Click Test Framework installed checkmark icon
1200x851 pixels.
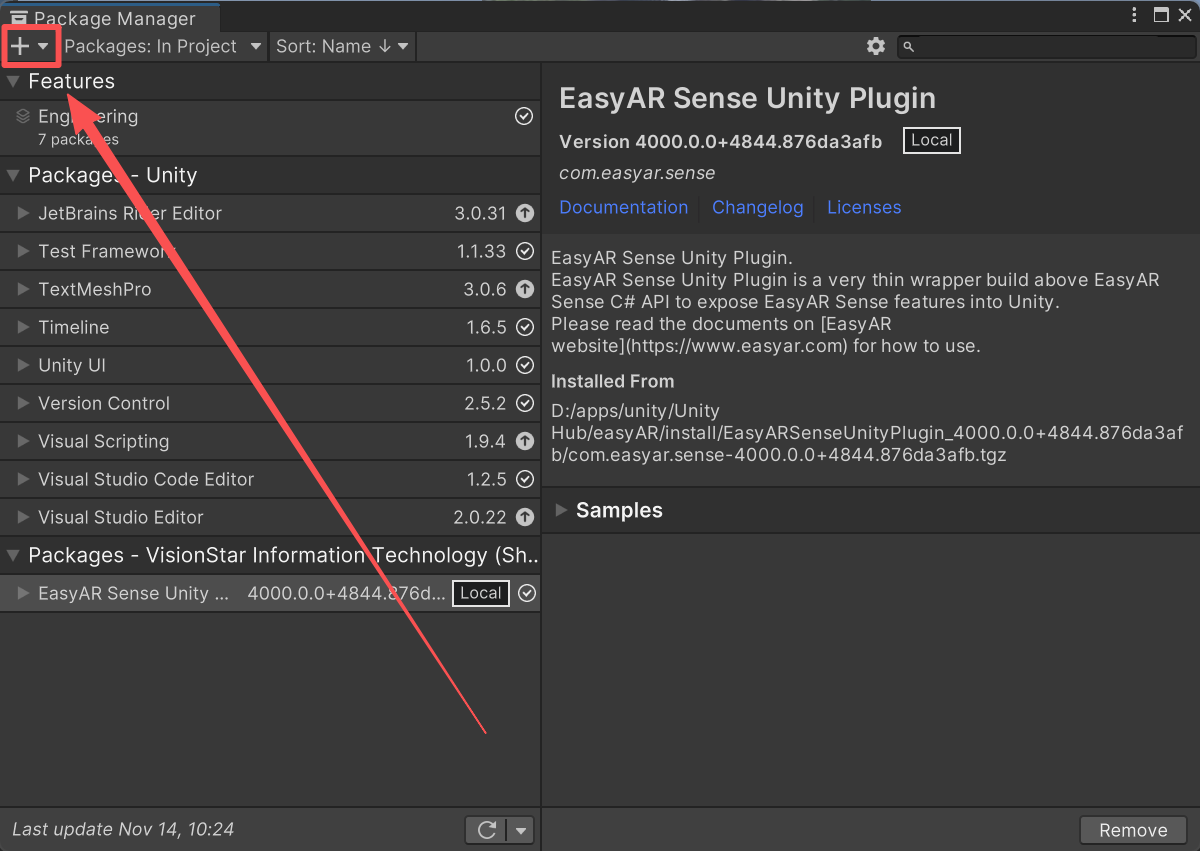[x=525, y=251]
